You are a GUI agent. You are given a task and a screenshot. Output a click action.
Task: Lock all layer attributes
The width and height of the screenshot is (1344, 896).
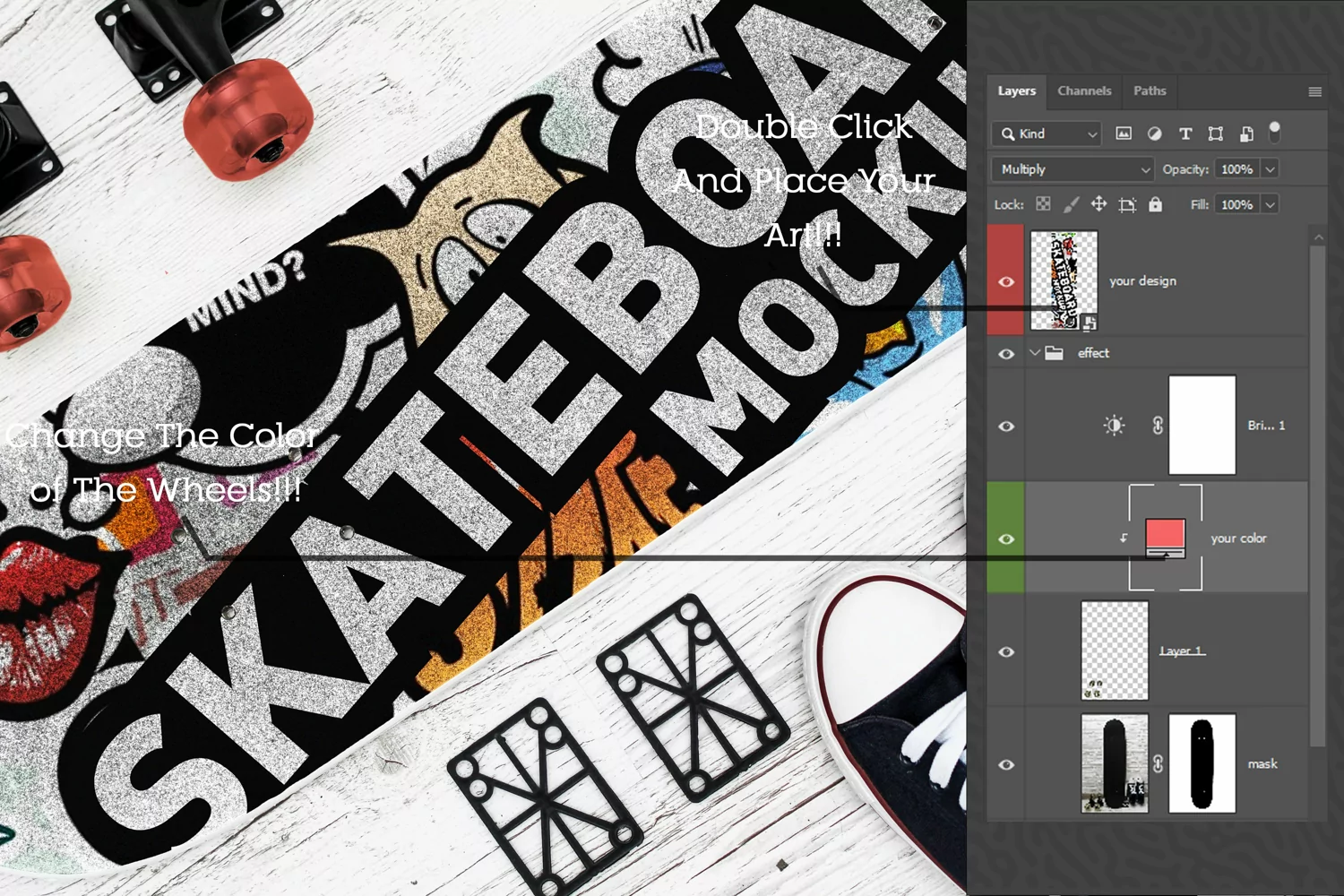(1156, 204)
